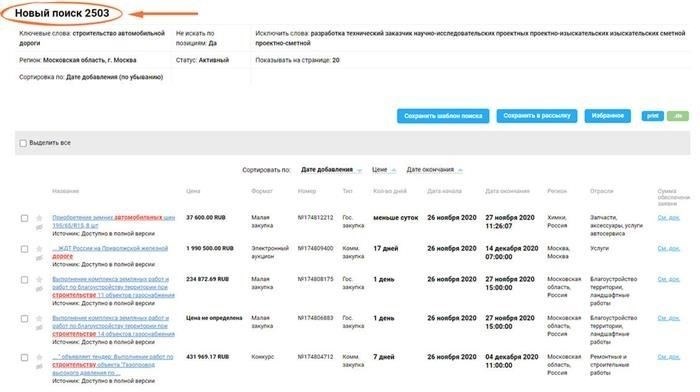This screenshot has width=700, height=392.
Task: Click 'Сохранить шаблон поиска' button
Action: tap(443, 116)
